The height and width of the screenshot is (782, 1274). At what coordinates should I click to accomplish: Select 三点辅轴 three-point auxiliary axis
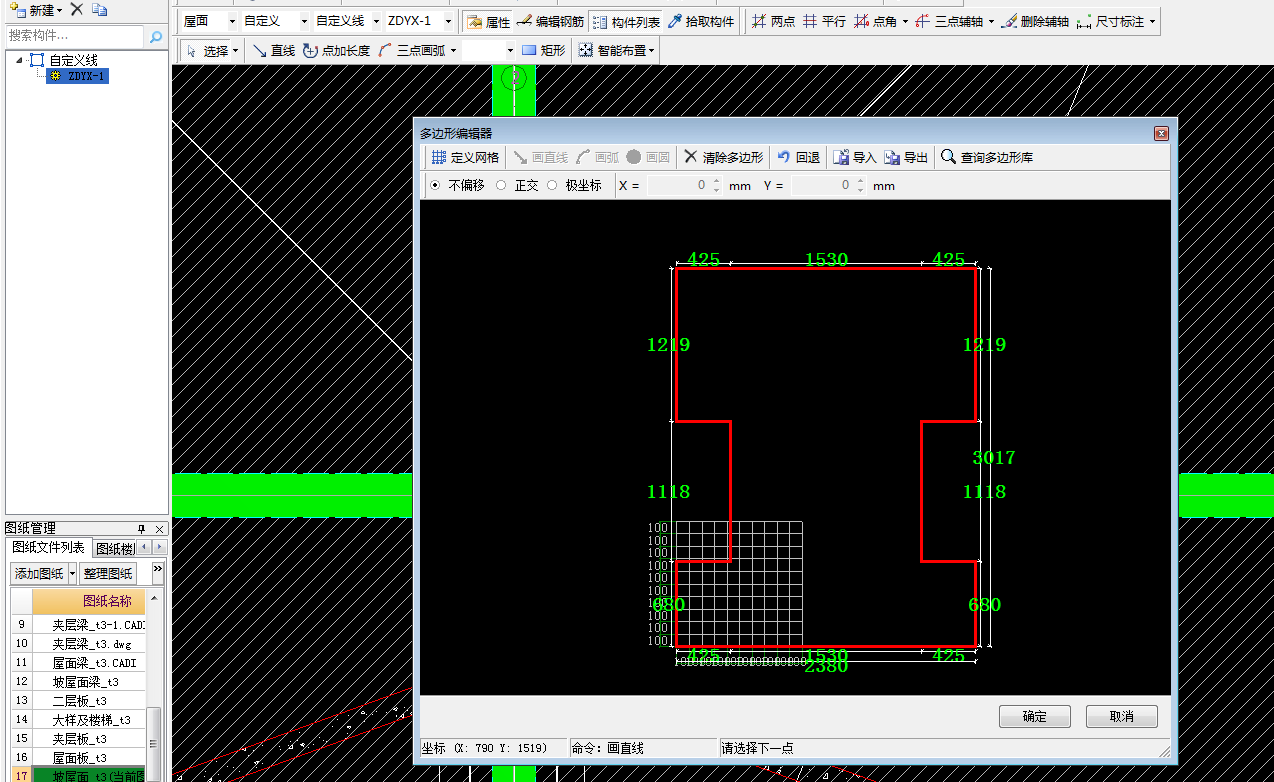tap(949, 21)
